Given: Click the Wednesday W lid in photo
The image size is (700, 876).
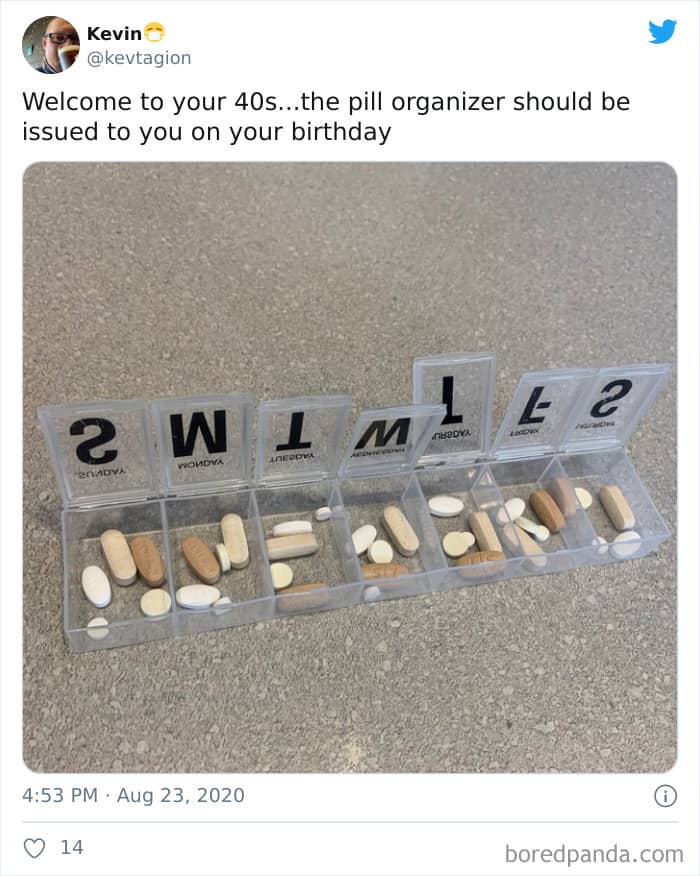Looking at the screenshot, I should click(x=391, y=439).
